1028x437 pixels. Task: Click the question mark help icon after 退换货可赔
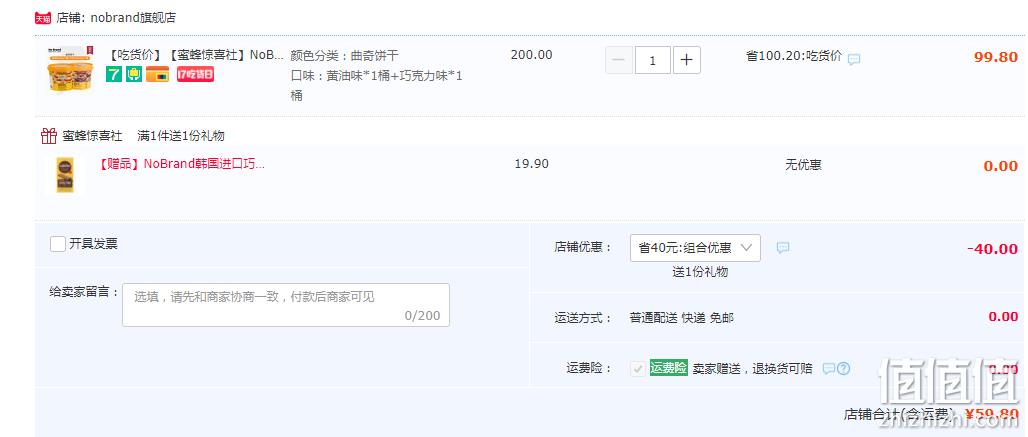point(843,369)
